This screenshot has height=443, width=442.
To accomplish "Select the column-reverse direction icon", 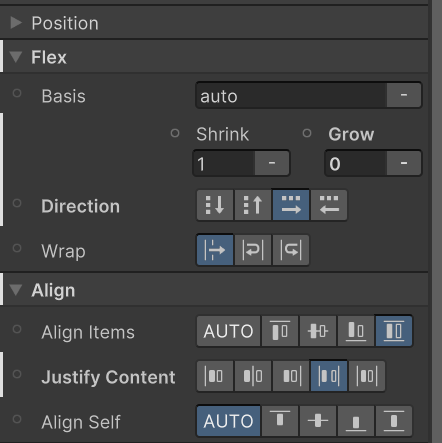I will pos(253,205).
